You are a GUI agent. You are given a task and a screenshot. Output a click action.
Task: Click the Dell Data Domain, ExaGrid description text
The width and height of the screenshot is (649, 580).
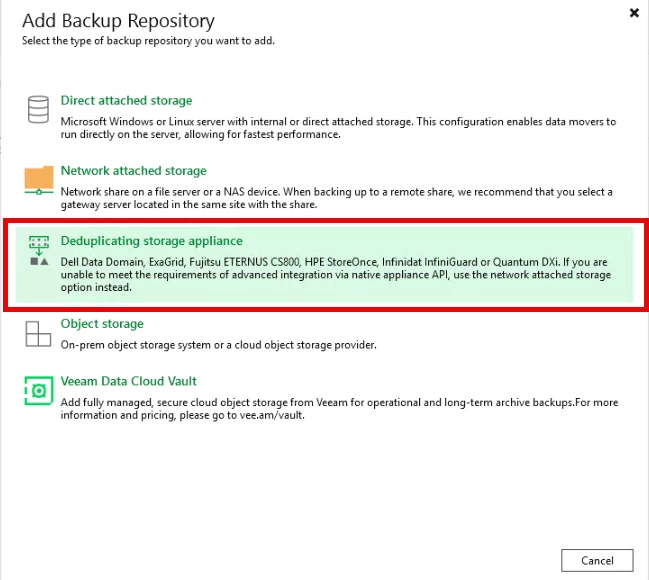click(336, 274)
